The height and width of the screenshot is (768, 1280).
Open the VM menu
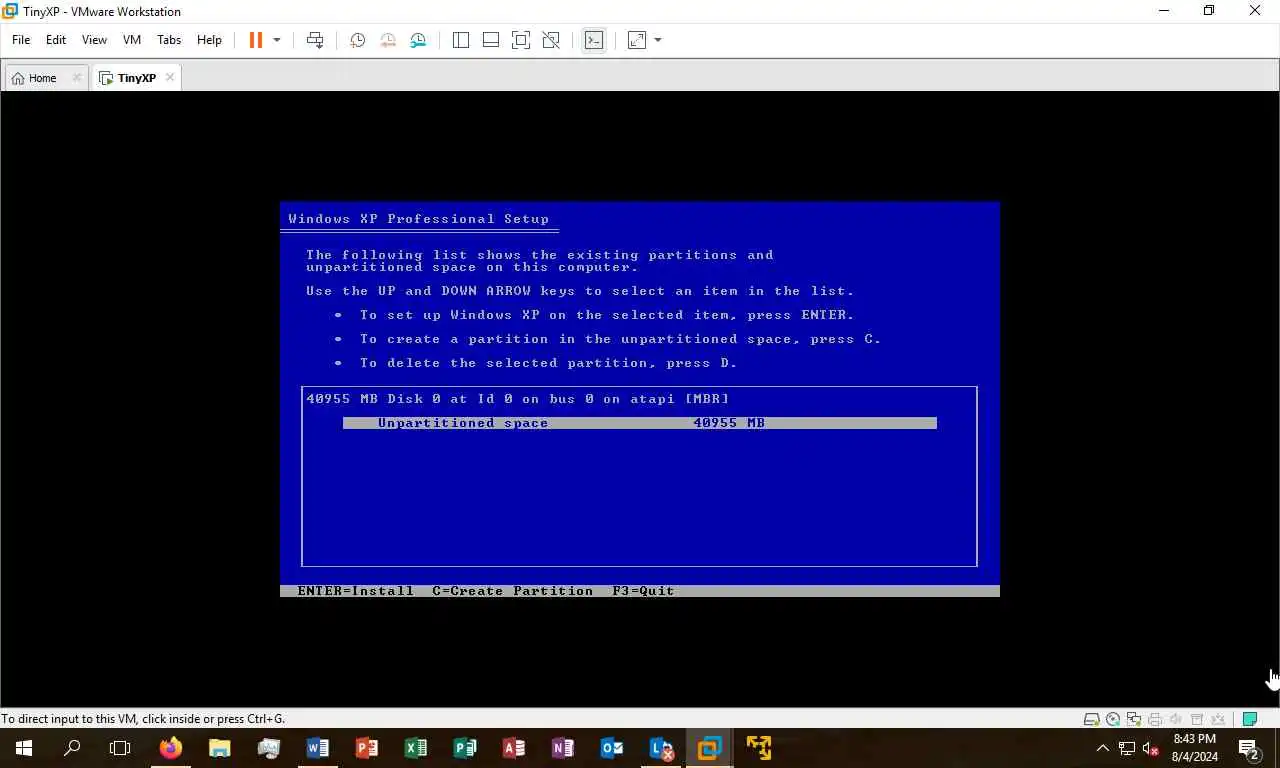click(x=132, y=40)
